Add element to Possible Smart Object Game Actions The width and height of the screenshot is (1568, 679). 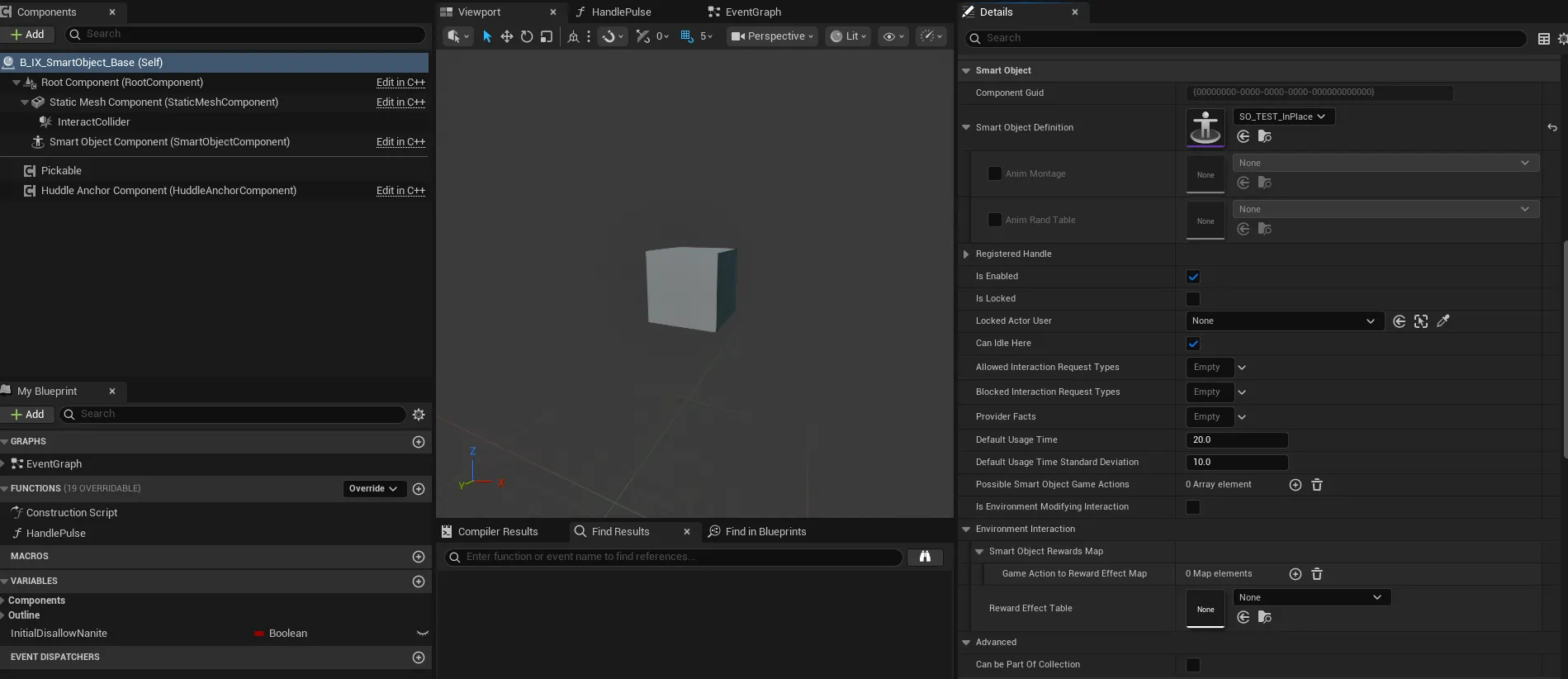1295,485
